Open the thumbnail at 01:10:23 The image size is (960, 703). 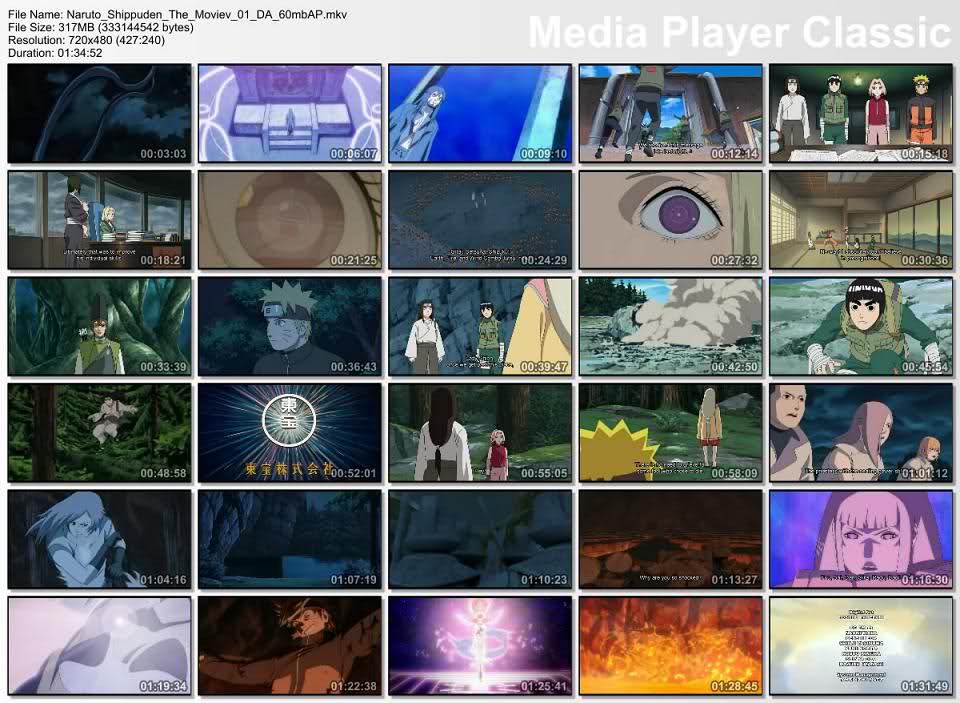tap(480, 539)
